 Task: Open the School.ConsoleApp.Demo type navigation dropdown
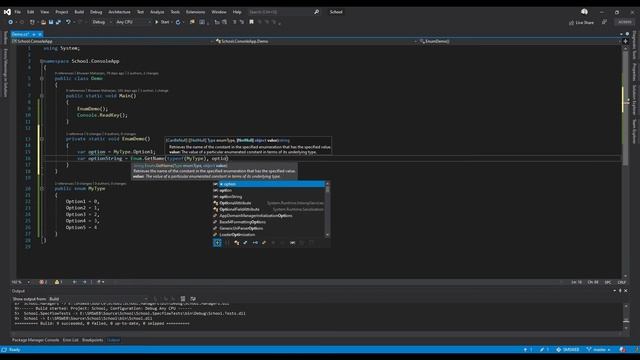coord(316,41)
